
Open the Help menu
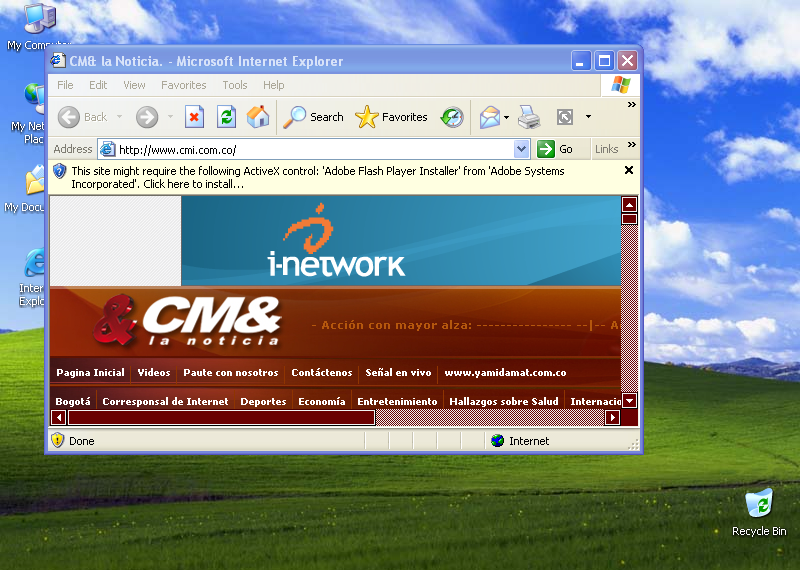click(273, 85)
